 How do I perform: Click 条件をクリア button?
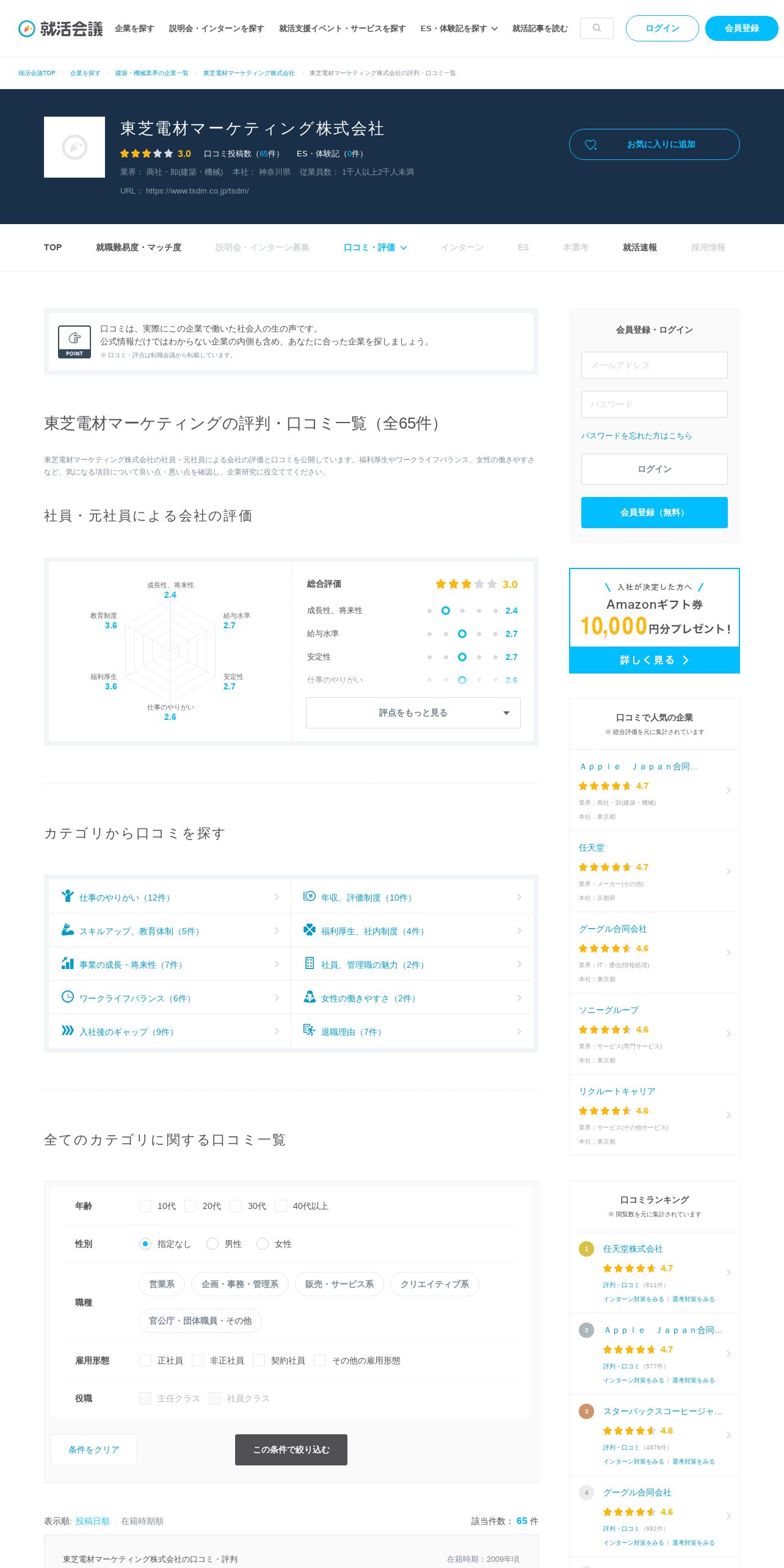click(x=94, y=1450)
